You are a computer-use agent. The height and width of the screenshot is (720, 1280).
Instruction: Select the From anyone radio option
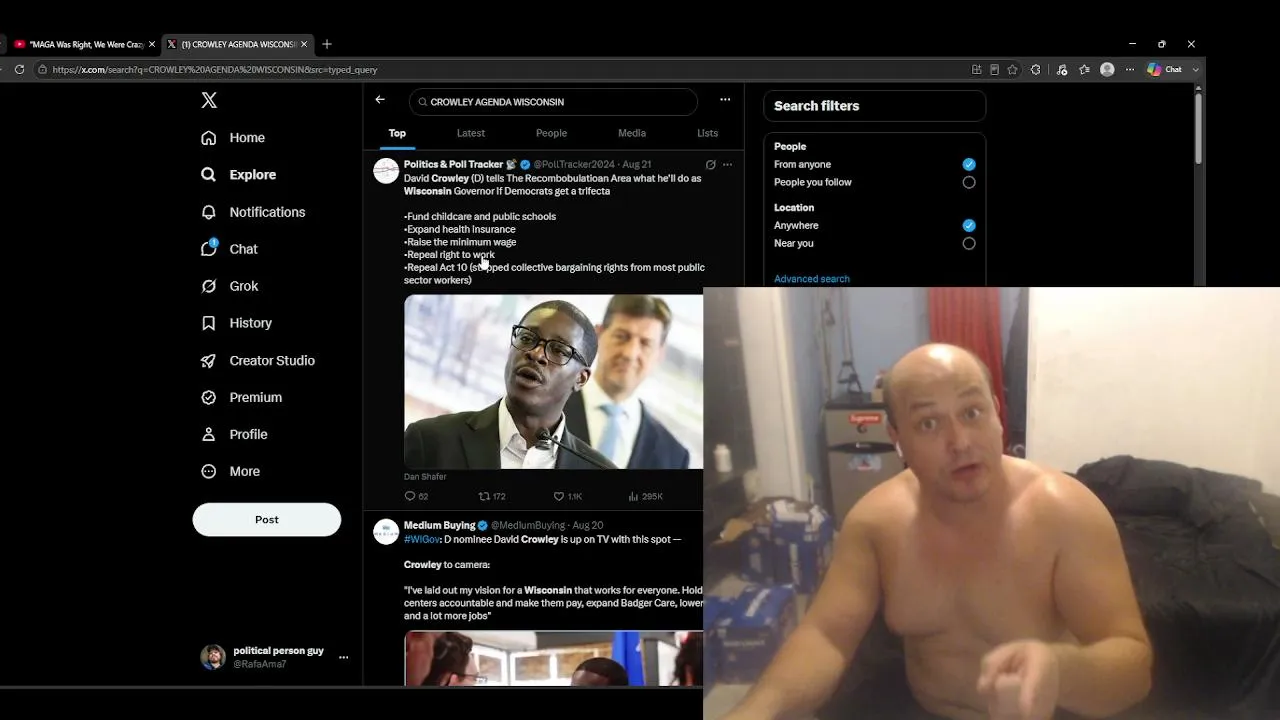(x=969, y=164)
